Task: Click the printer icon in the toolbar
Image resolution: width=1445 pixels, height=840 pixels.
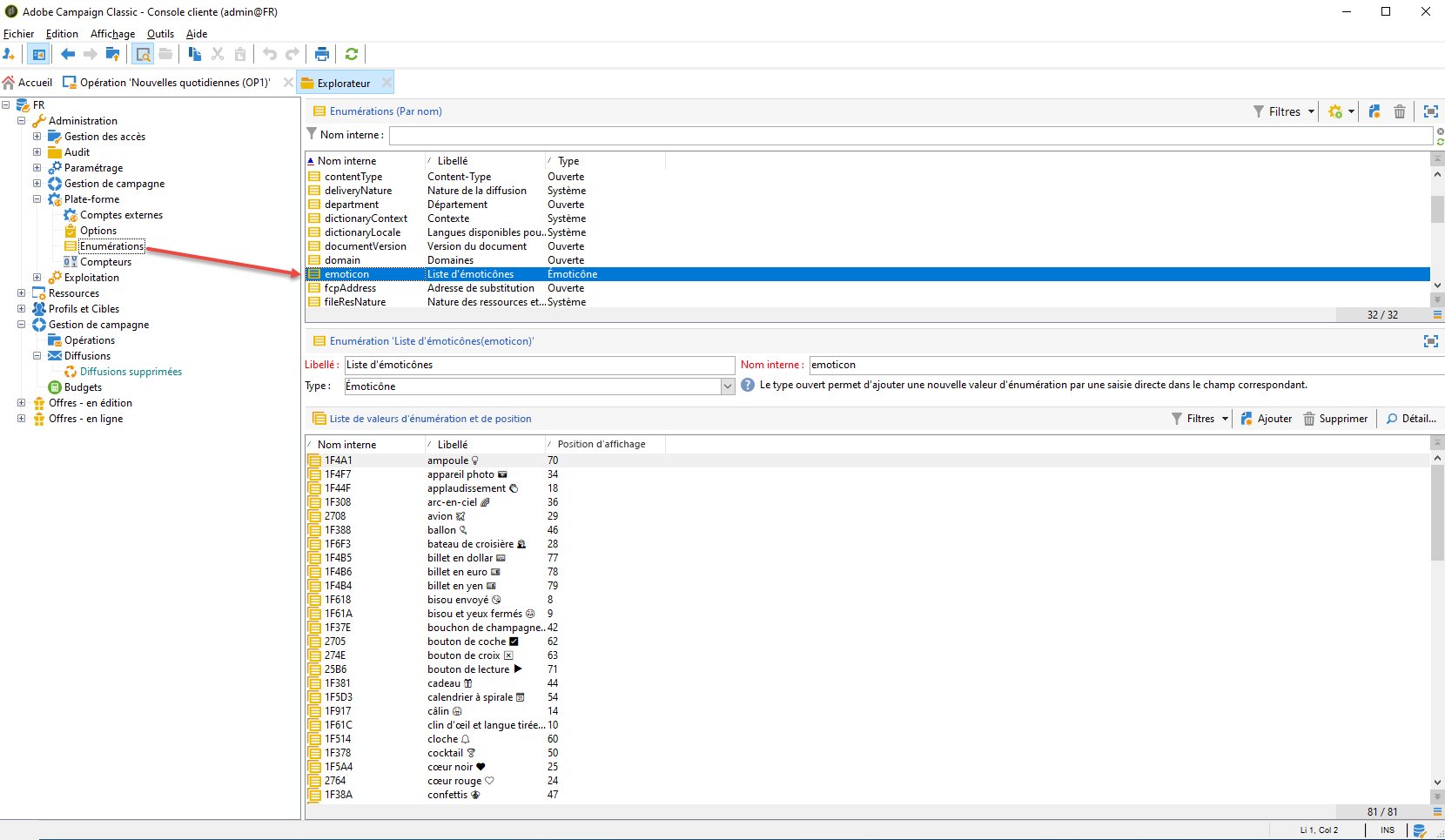Action: point(322,54)
